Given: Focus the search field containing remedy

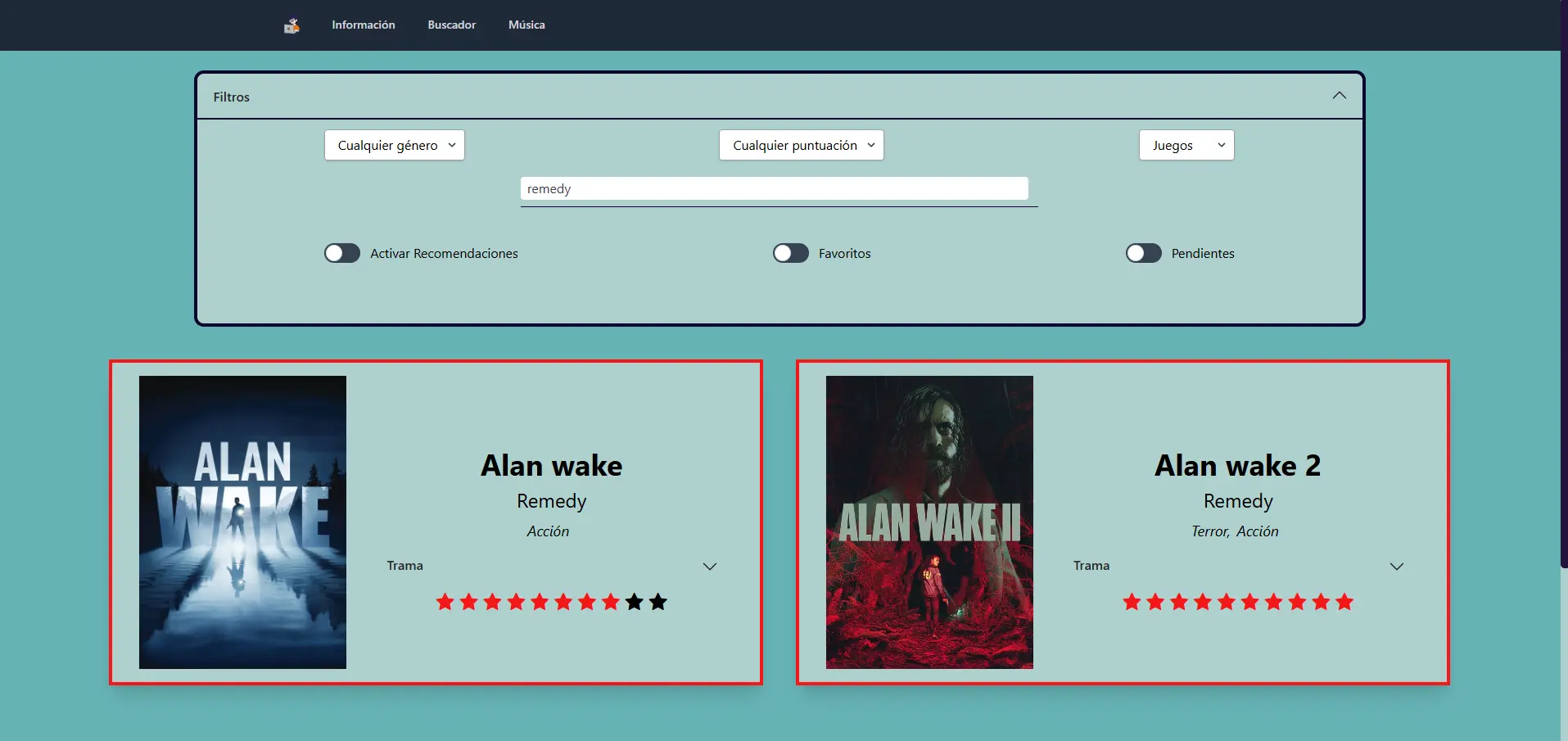Looking at the screenshot, I should pos(775,188).
